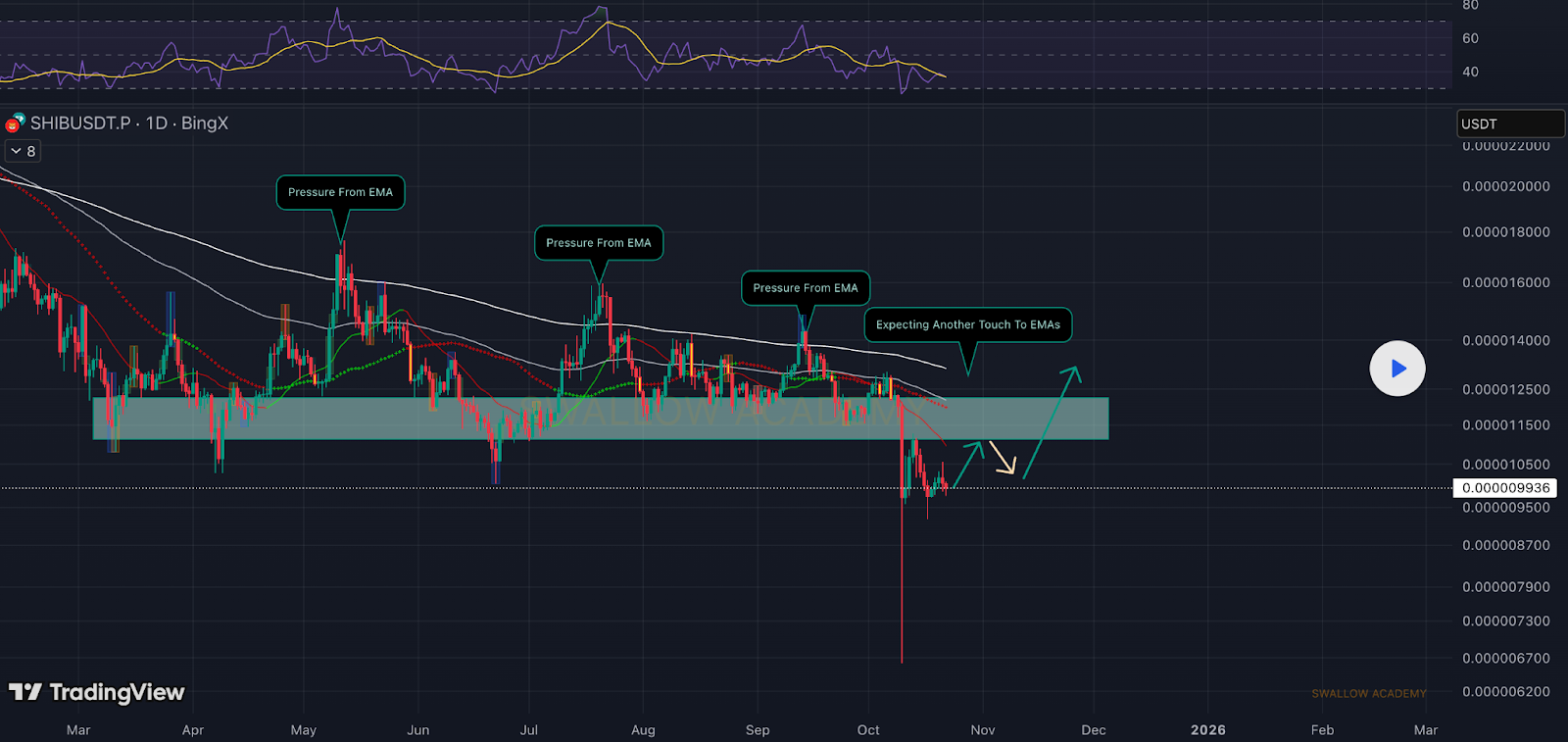Click the Oct label on the time axis

[x=868, y=730]
